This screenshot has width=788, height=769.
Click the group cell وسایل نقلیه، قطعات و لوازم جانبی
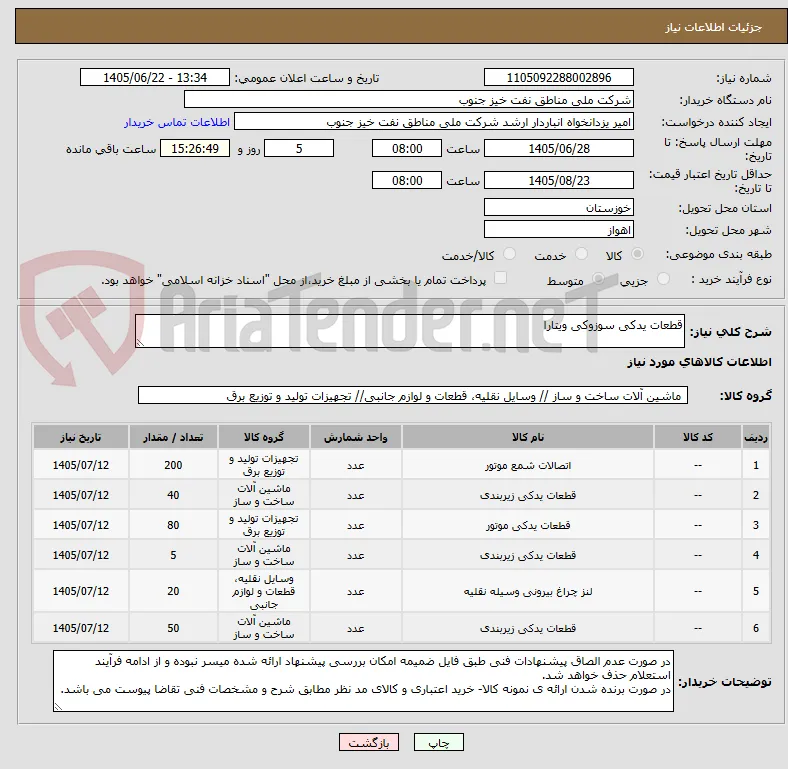264,591
